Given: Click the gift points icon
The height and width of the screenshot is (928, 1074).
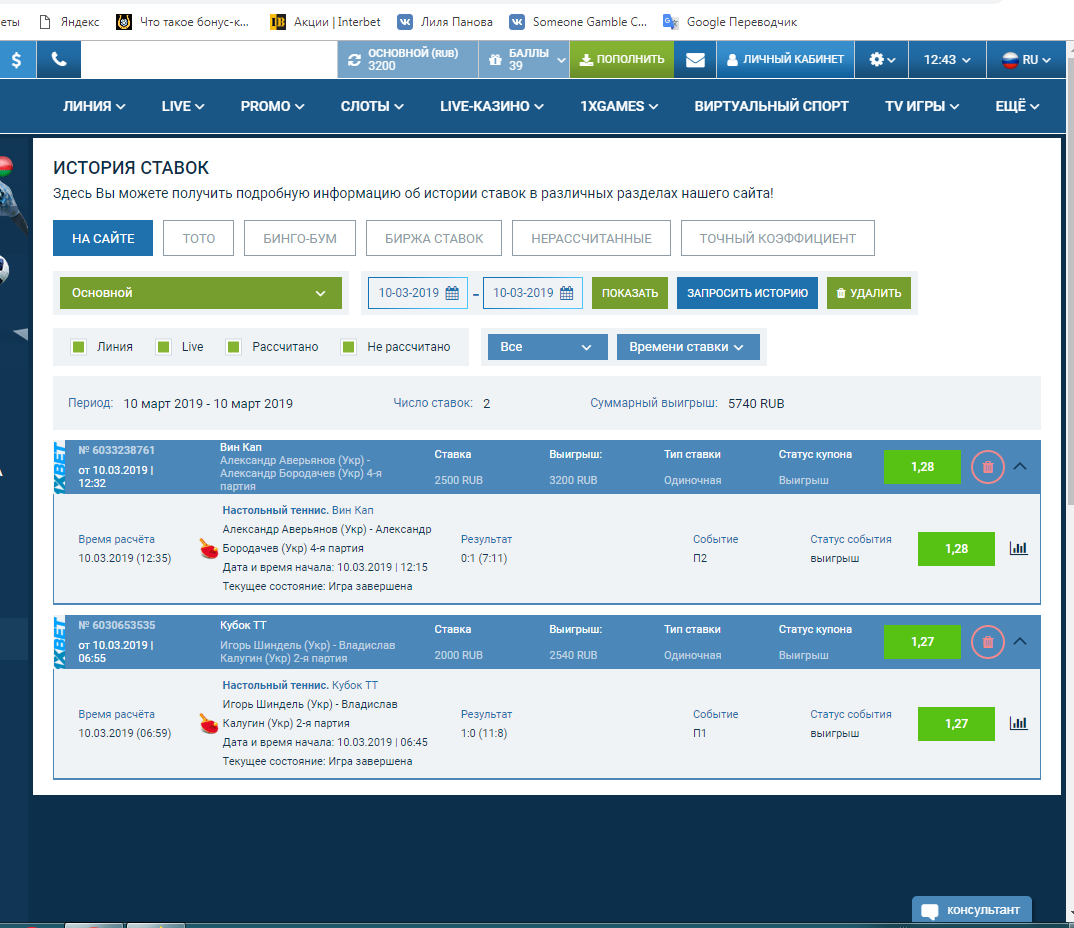Looking at the screenshot, I should pos(495,60).
